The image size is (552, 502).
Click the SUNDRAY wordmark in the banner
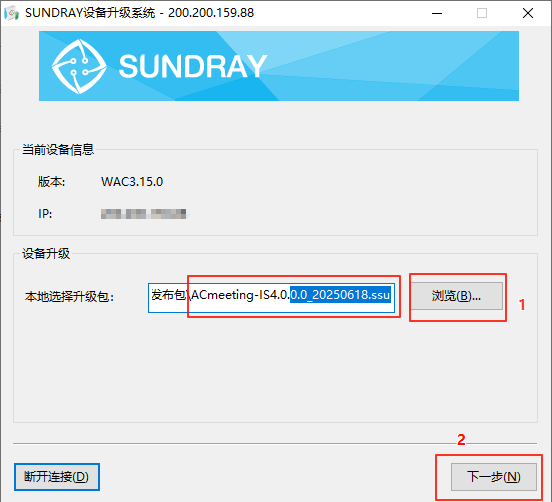coord(193,66)
